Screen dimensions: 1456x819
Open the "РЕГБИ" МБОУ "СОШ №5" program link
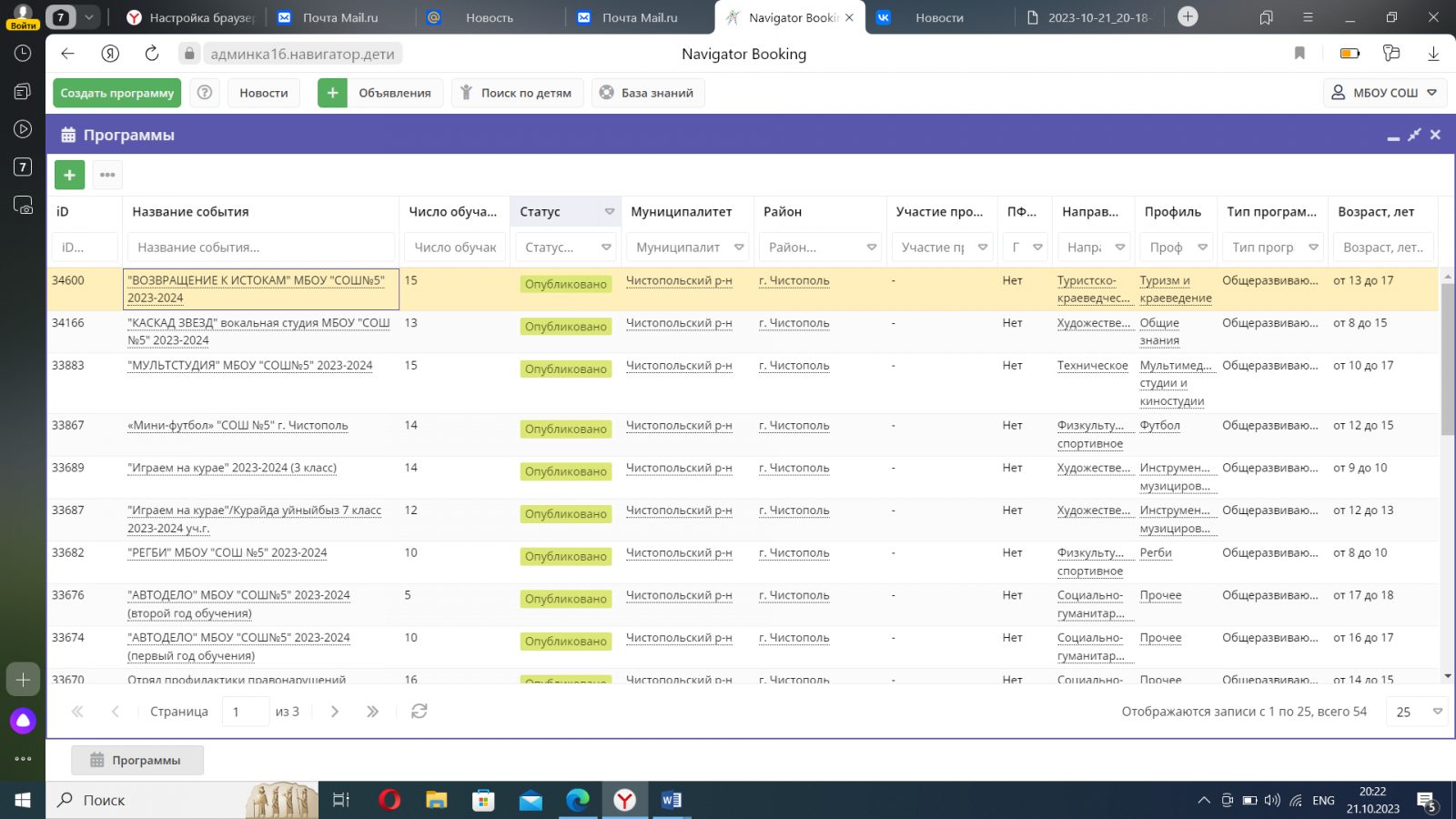227,553
